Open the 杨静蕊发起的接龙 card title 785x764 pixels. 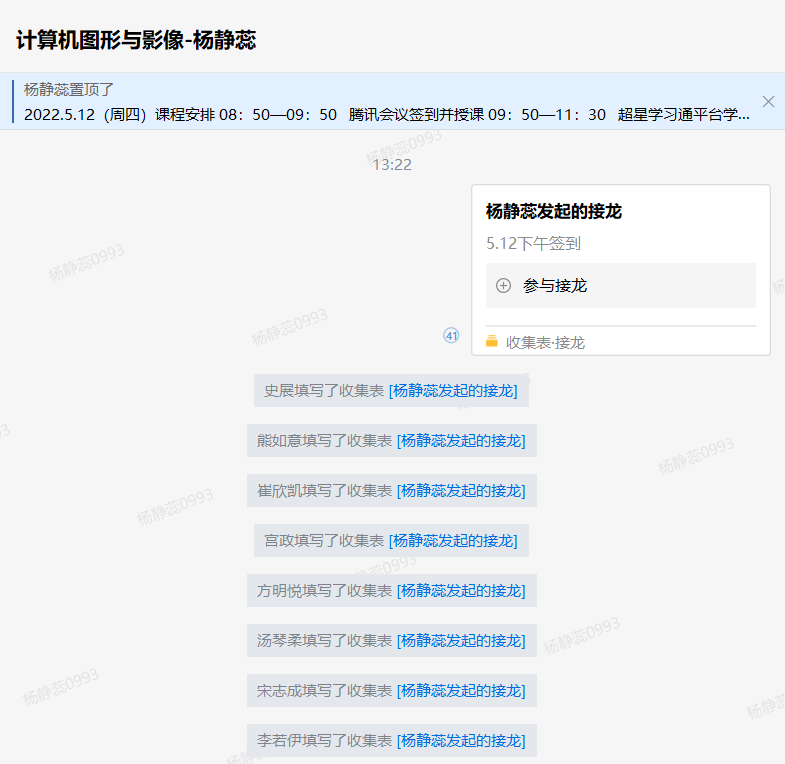coord(554,212)
